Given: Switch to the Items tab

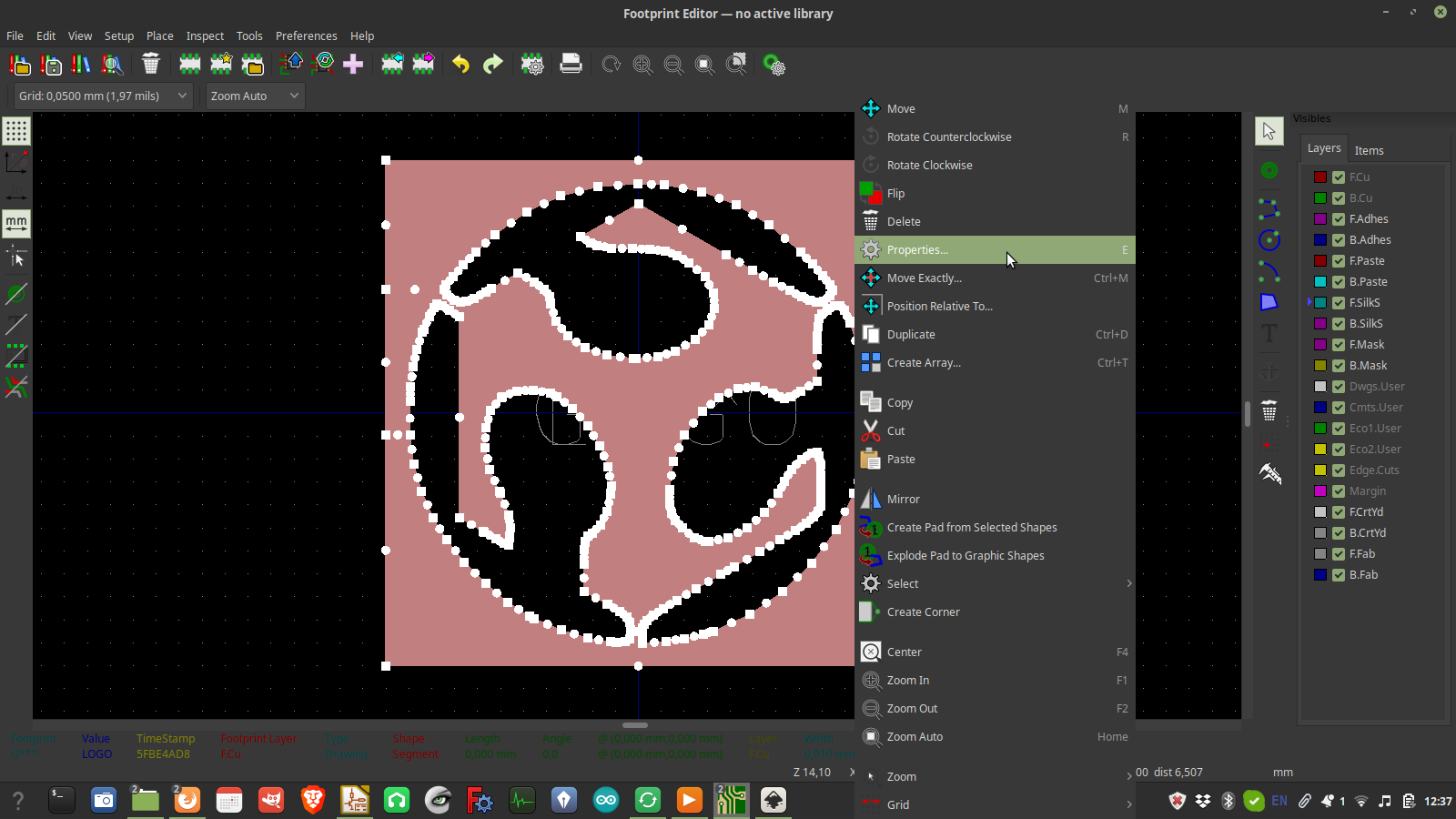Looking at the screenshot, I should [x=1369, y=151].
